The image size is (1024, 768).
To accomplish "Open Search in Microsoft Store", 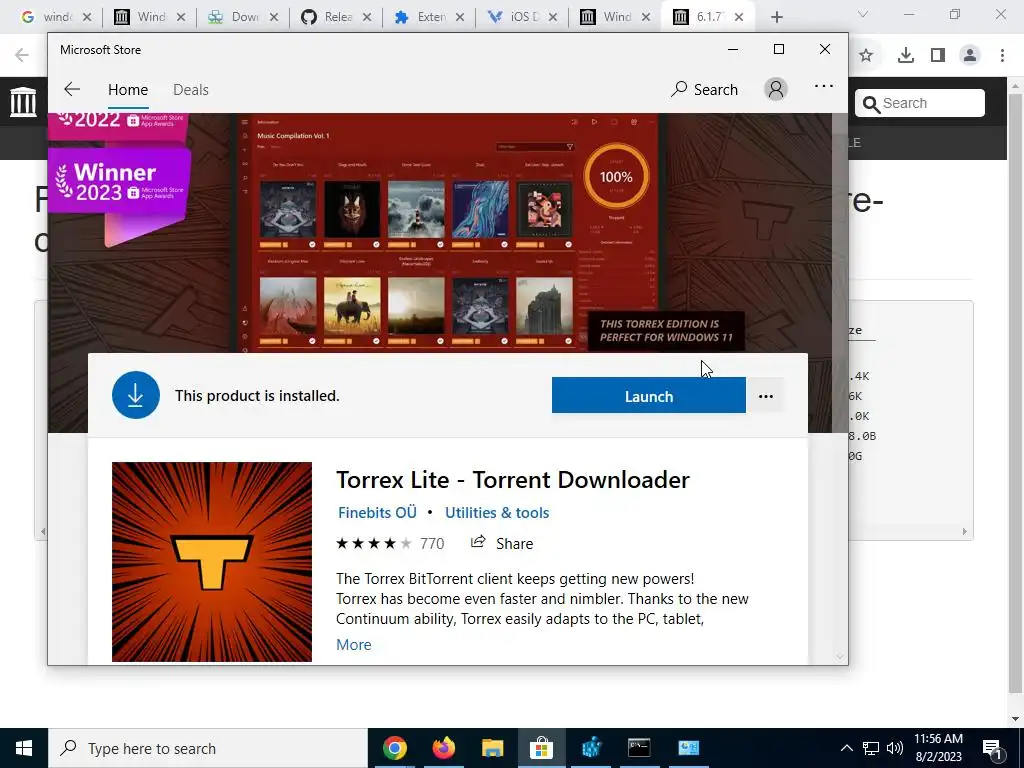I will (x=704, y=89).
